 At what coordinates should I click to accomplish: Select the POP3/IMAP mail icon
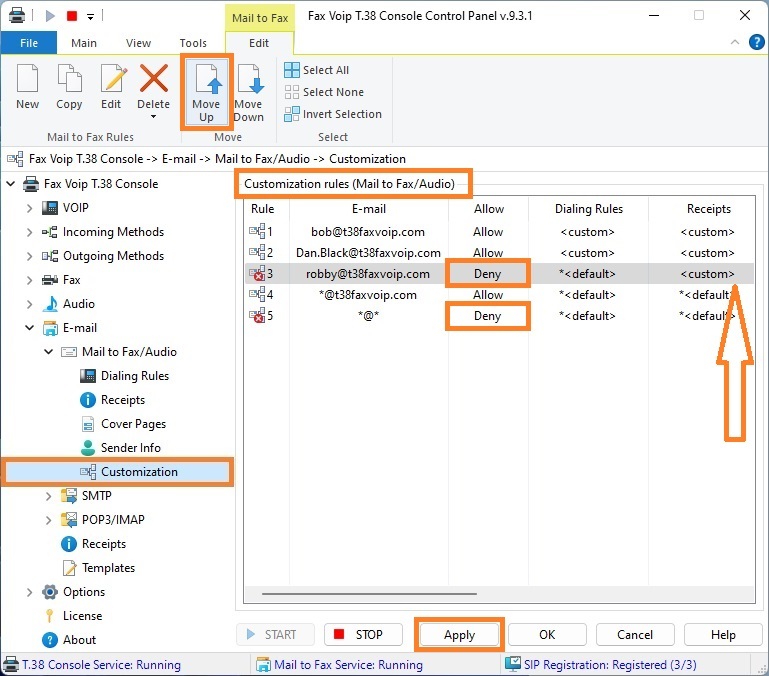69,520
